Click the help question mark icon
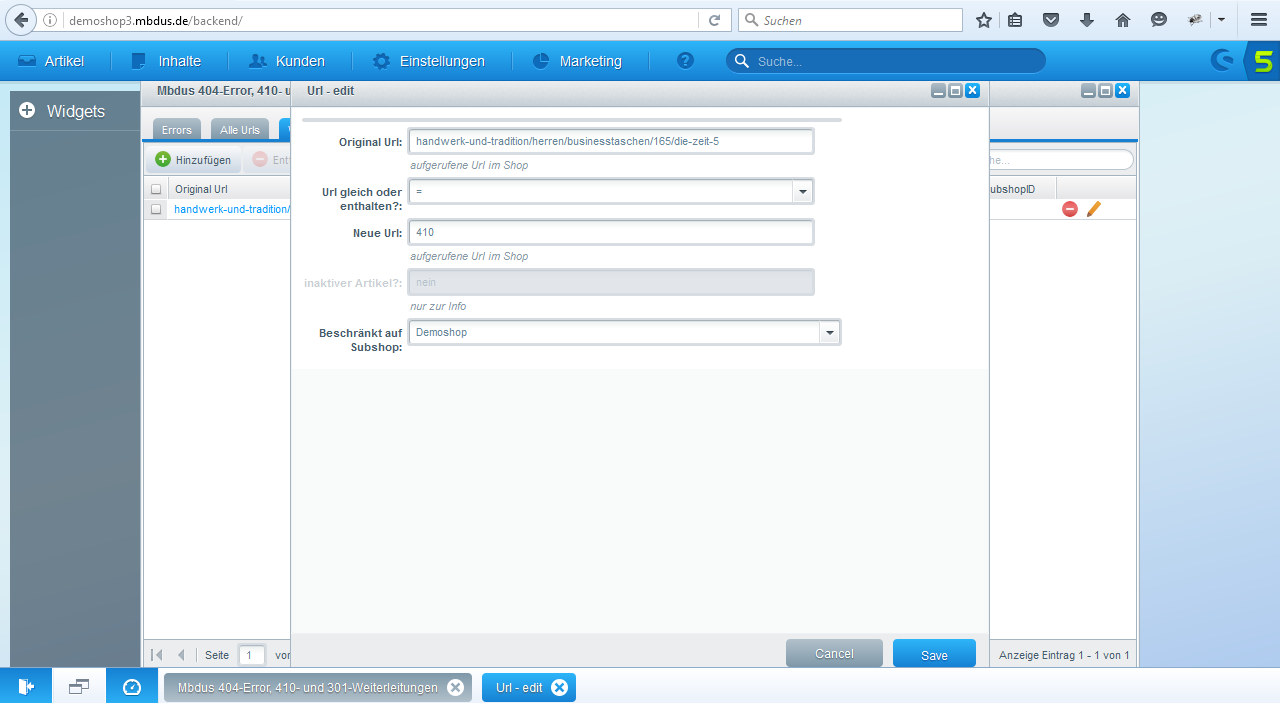Image resolution: width=1280 pixels, height=703 pixels. point(685,61)
